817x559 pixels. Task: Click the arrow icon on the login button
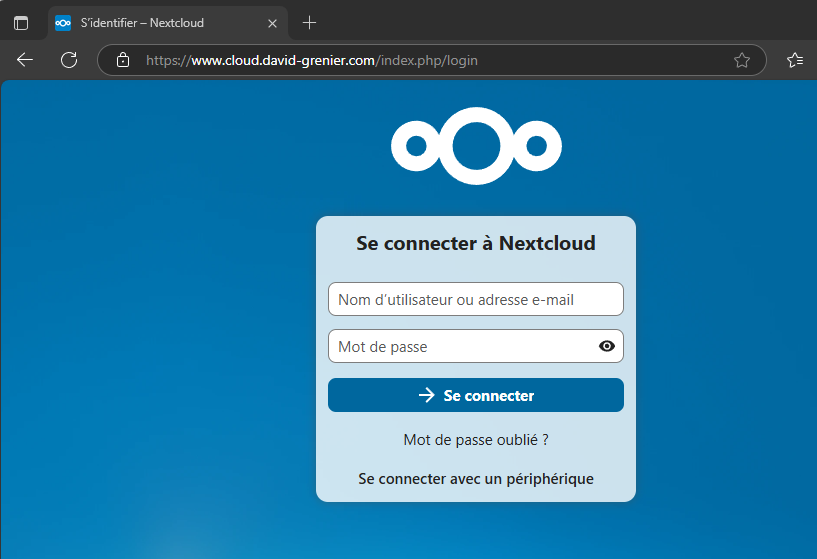pos(427,395)
